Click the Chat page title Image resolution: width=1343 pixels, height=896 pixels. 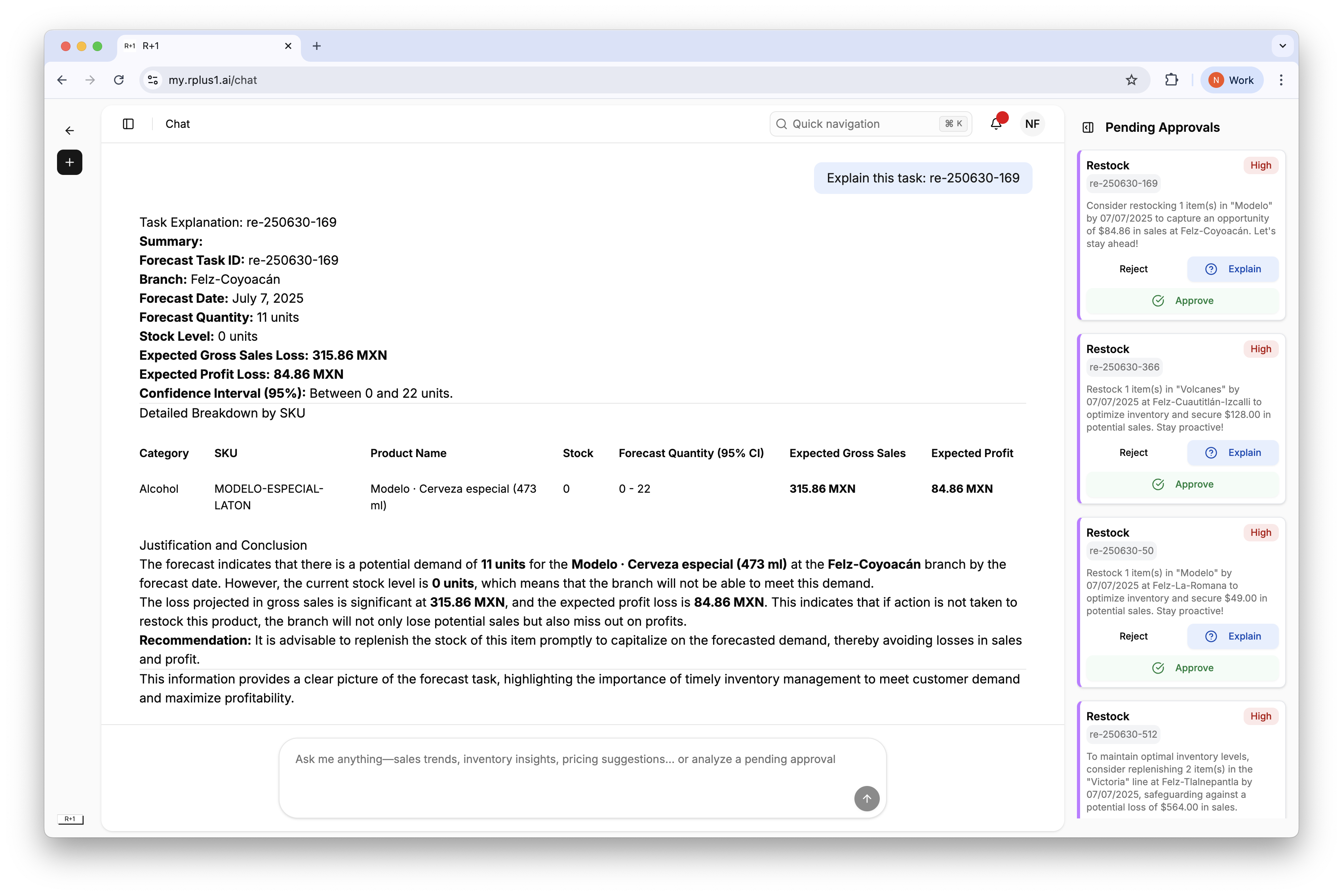178,124
